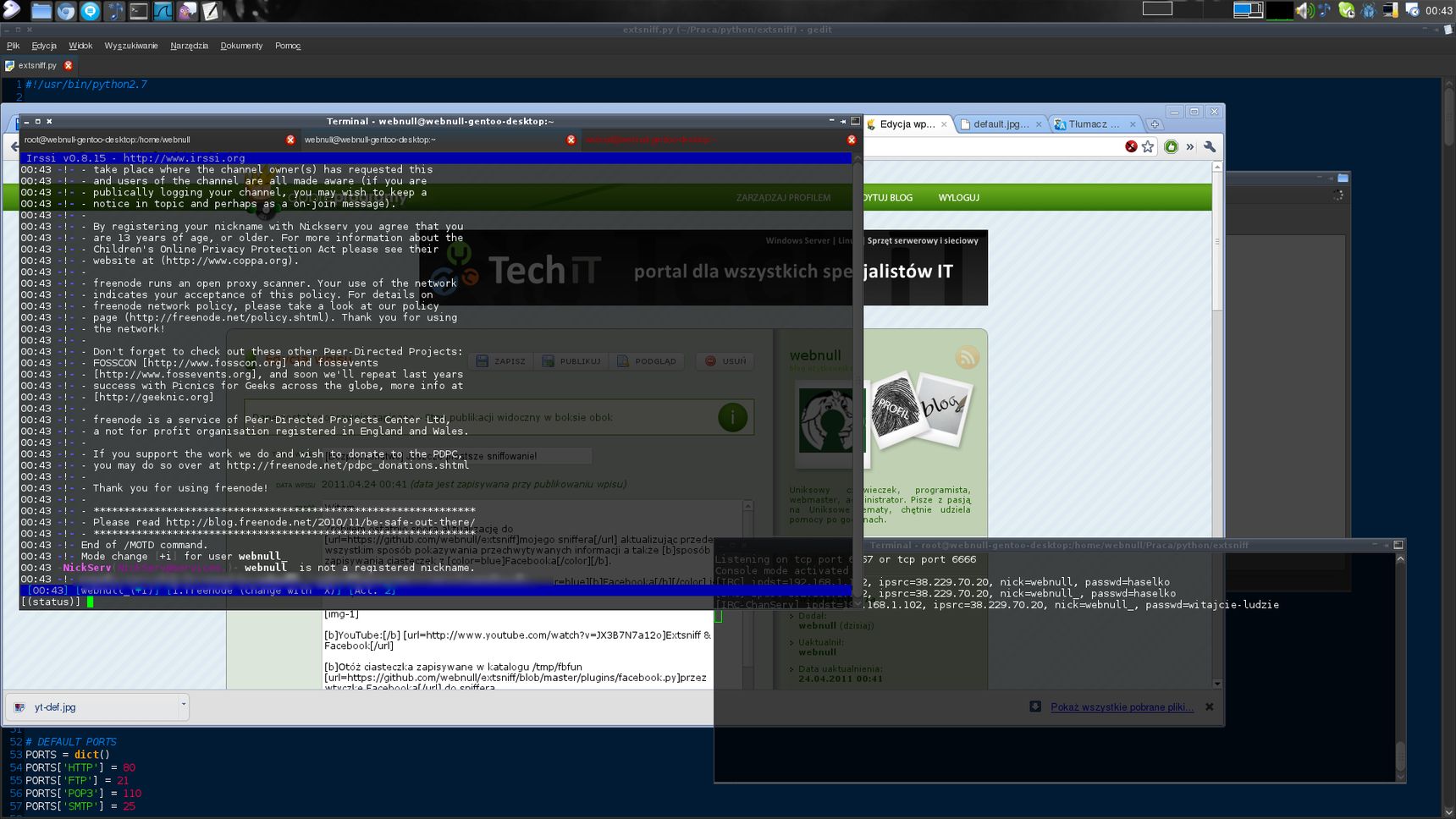Open the music player launcher in the top-left panel
This screenshot has width=1456, height=819.
pyautogui.click(x=114, y=11)
